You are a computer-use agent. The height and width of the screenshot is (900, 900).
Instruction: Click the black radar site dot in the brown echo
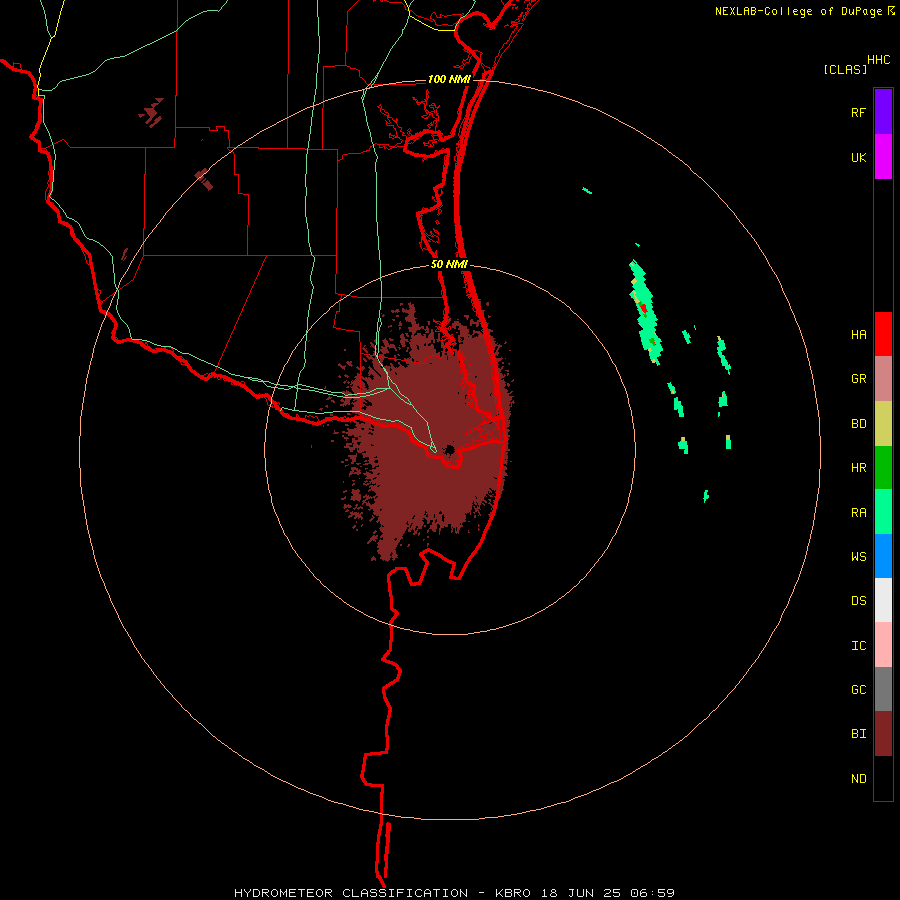(449, 449)
